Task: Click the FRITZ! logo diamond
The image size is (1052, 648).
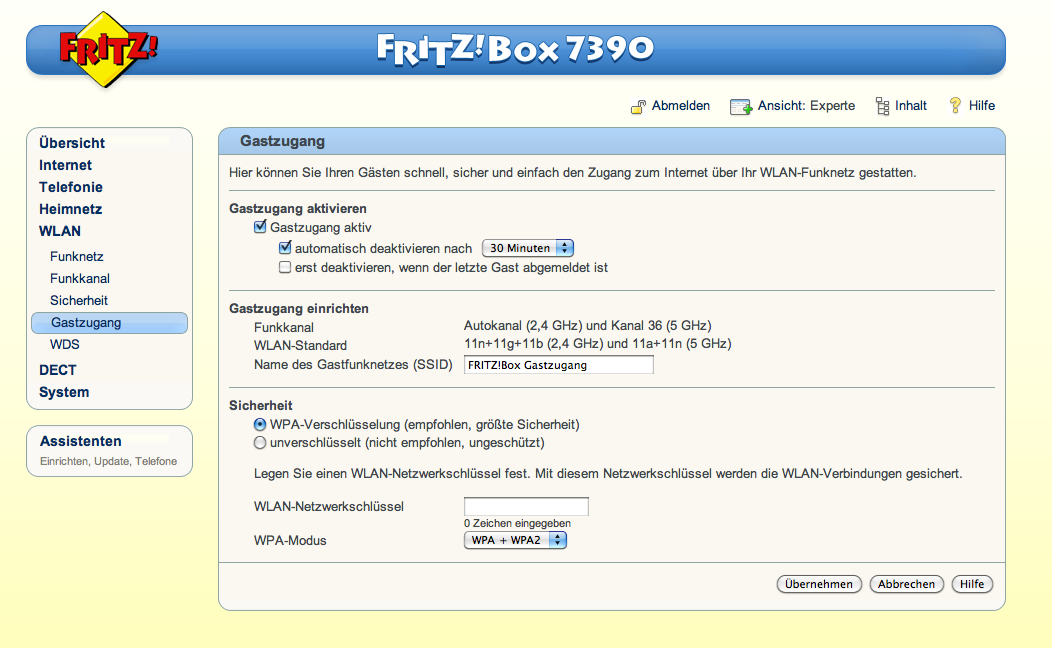Action: point(104,49)
